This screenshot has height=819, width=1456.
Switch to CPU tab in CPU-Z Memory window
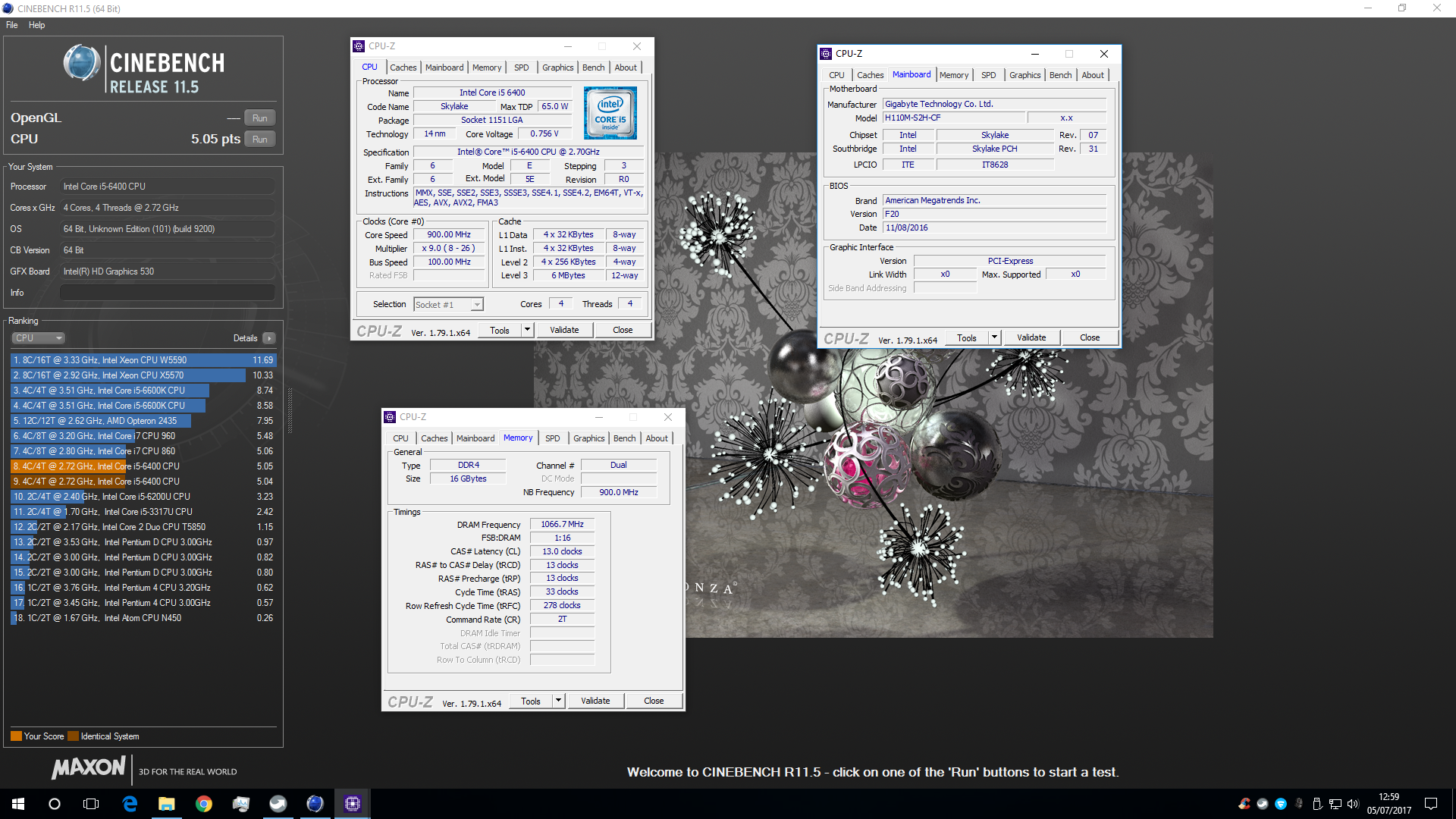click(x=400, y=438)
